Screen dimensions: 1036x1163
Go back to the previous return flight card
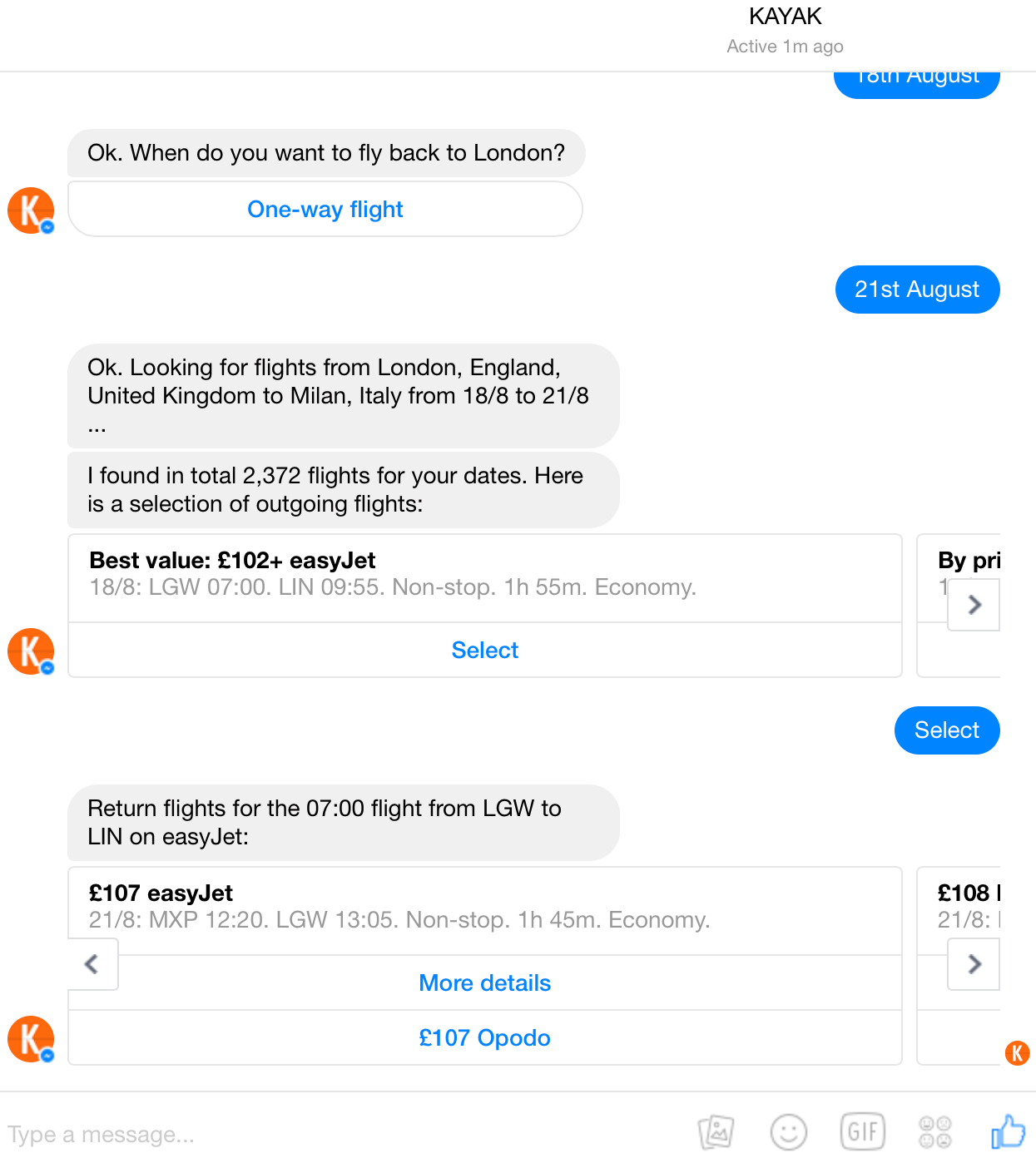pyautogui.click(x=92, y=964)
